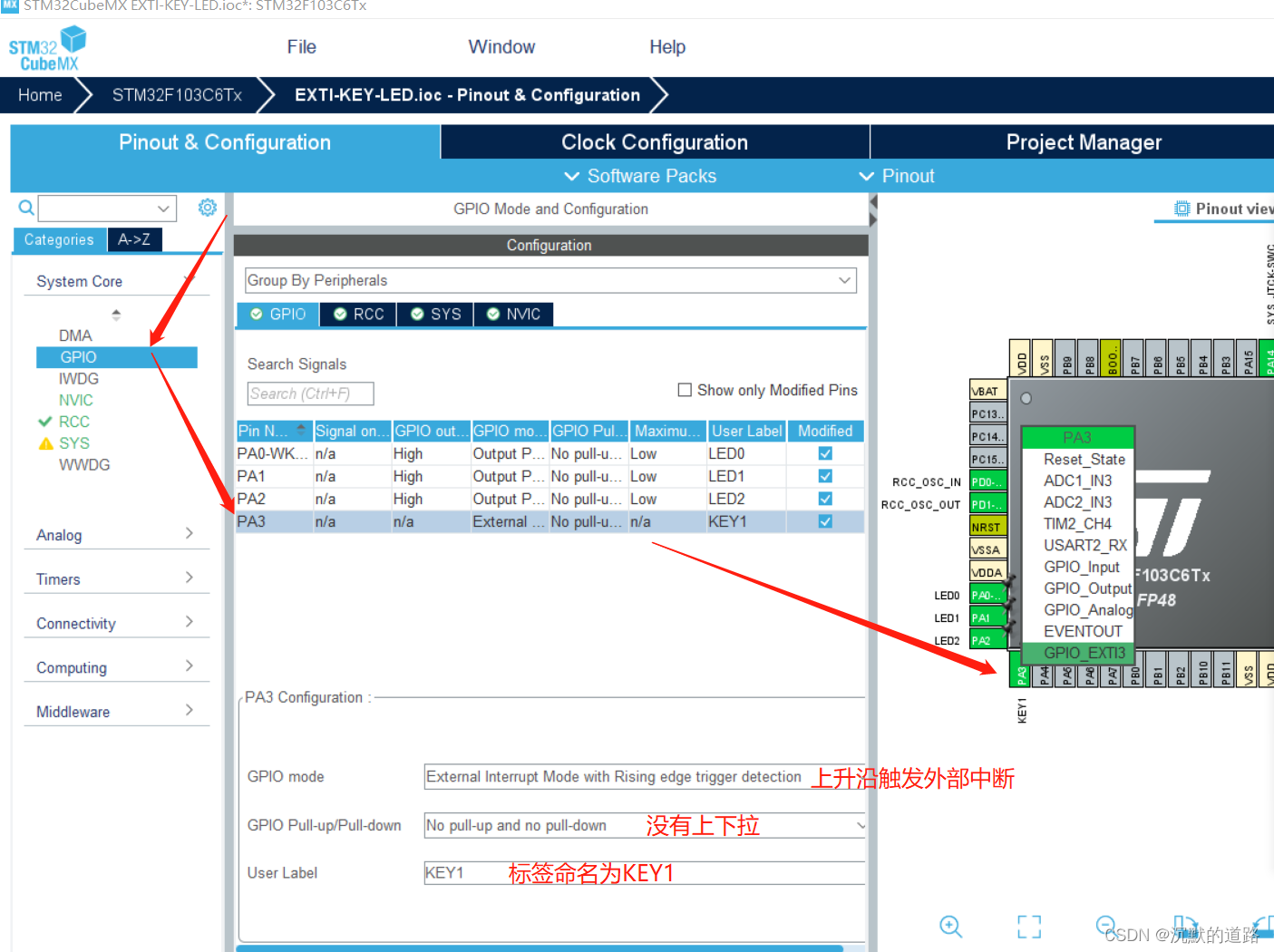Viewport: 1274px width, 952px height.
Task: Click the bottom horizontal scrollbar
Action: 540,948
